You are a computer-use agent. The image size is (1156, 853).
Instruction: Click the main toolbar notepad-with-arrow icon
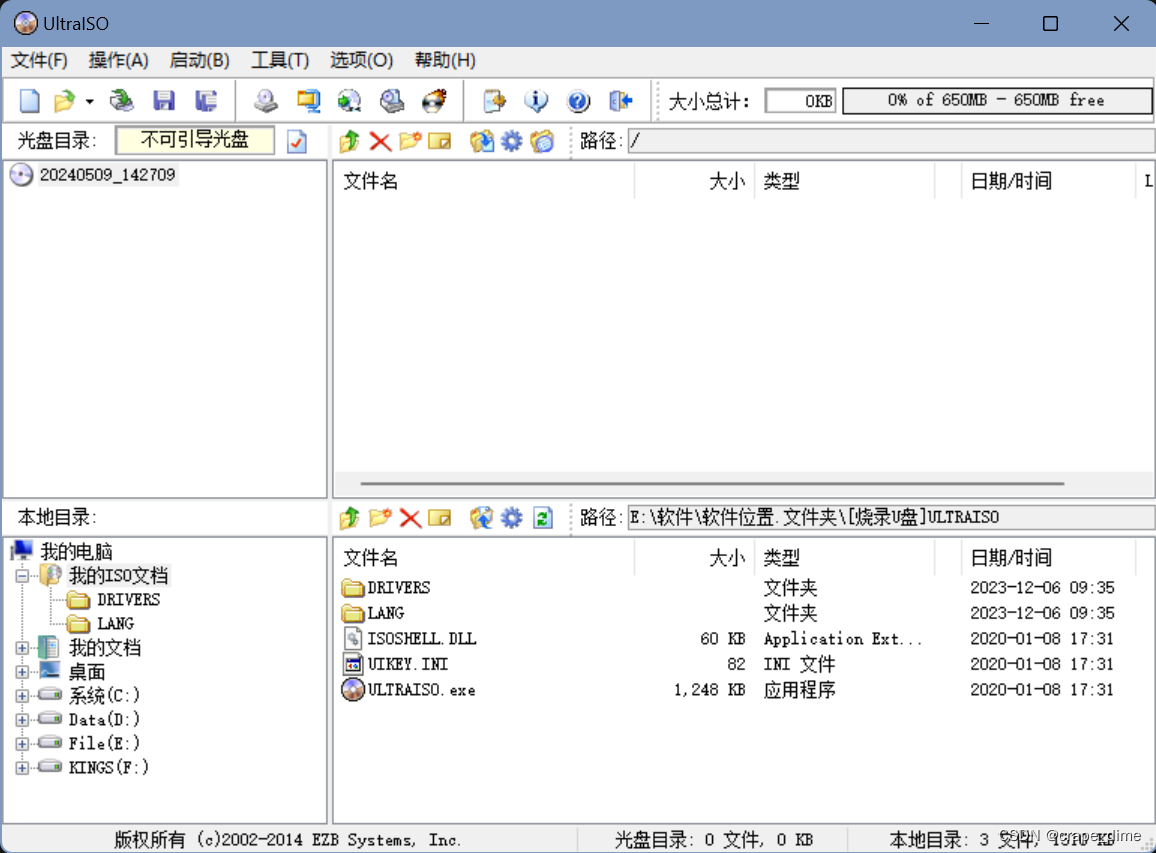coord(495,100)
